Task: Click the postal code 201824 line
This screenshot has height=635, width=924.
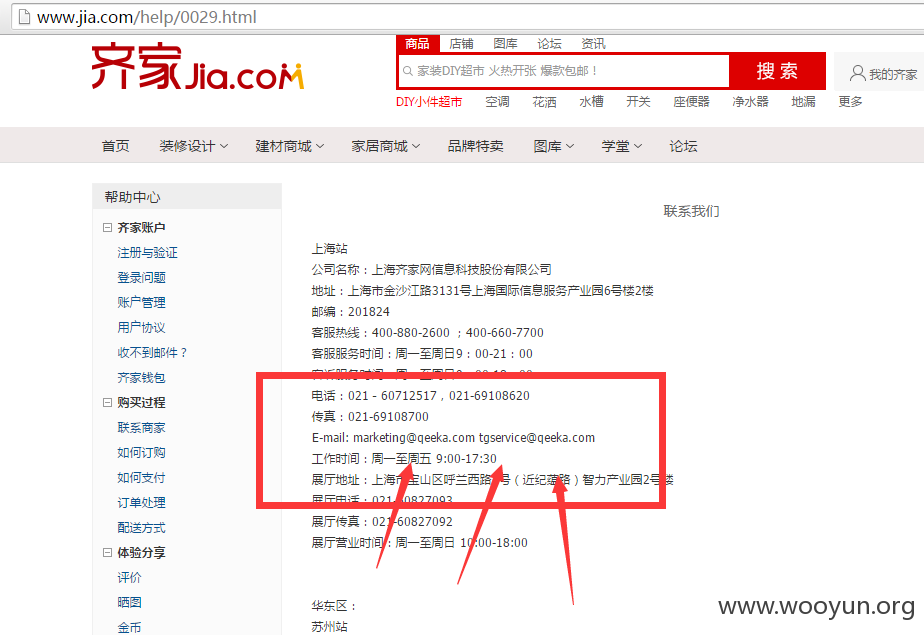Action: pos(351,312)
